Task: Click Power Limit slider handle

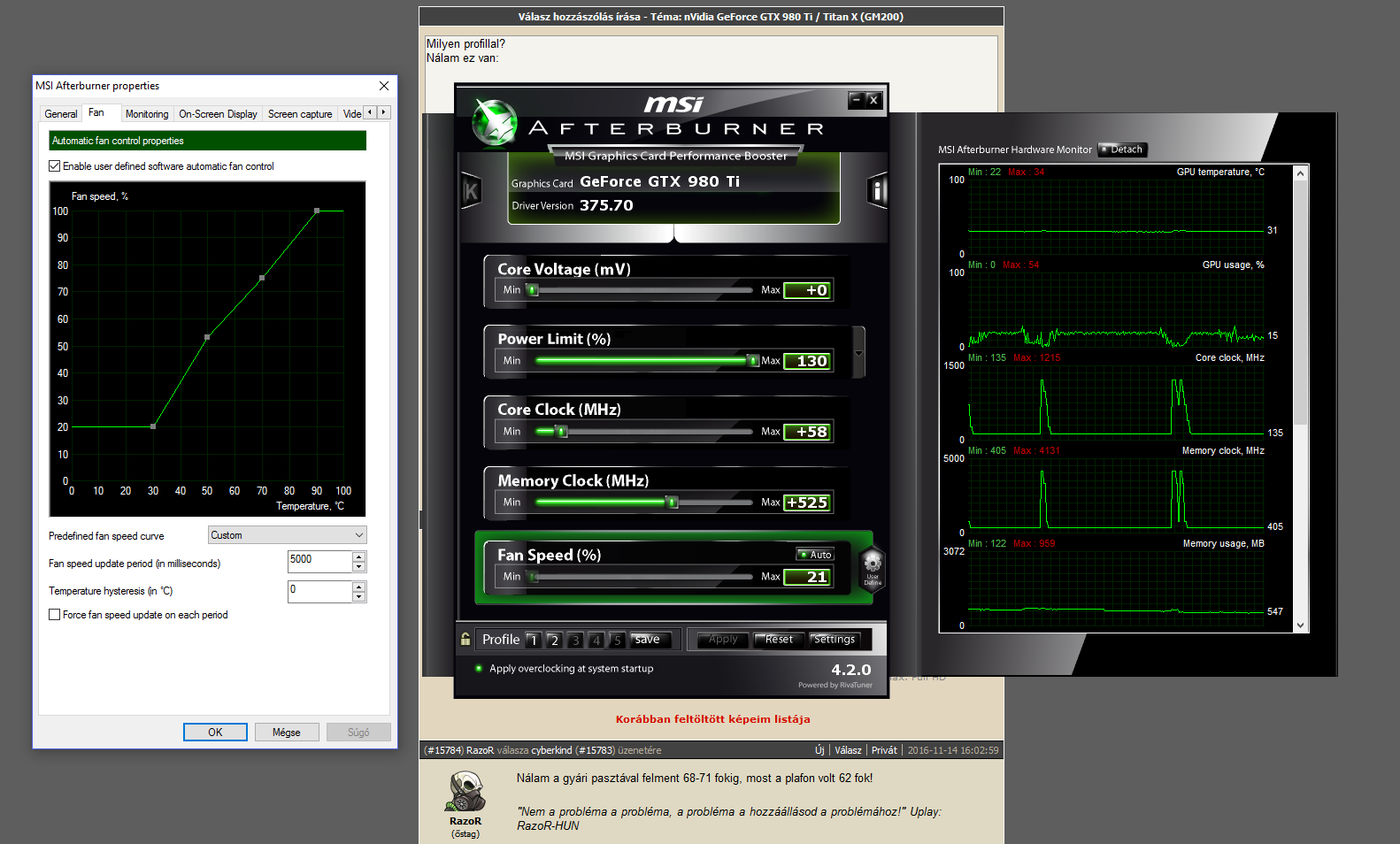Action: (753, 360)
